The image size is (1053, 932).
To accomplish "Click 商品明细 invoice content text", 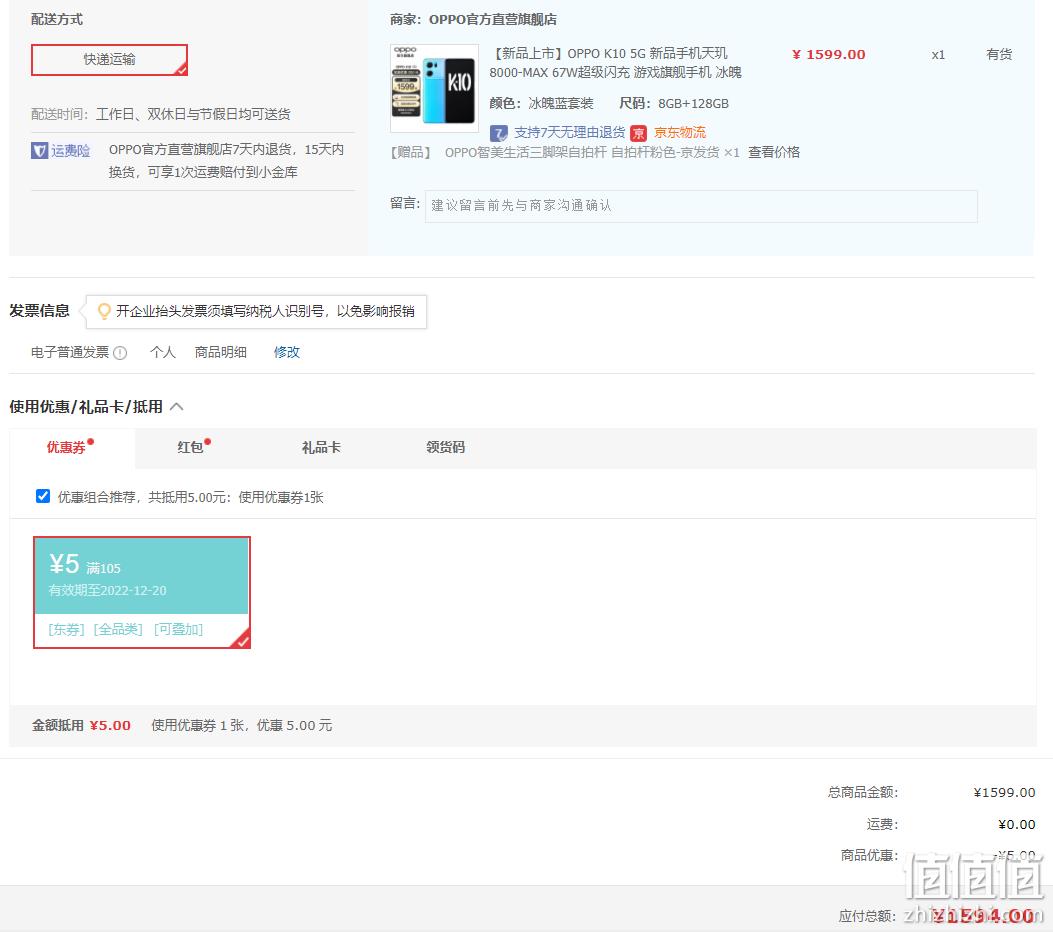I will click(220, 352).
